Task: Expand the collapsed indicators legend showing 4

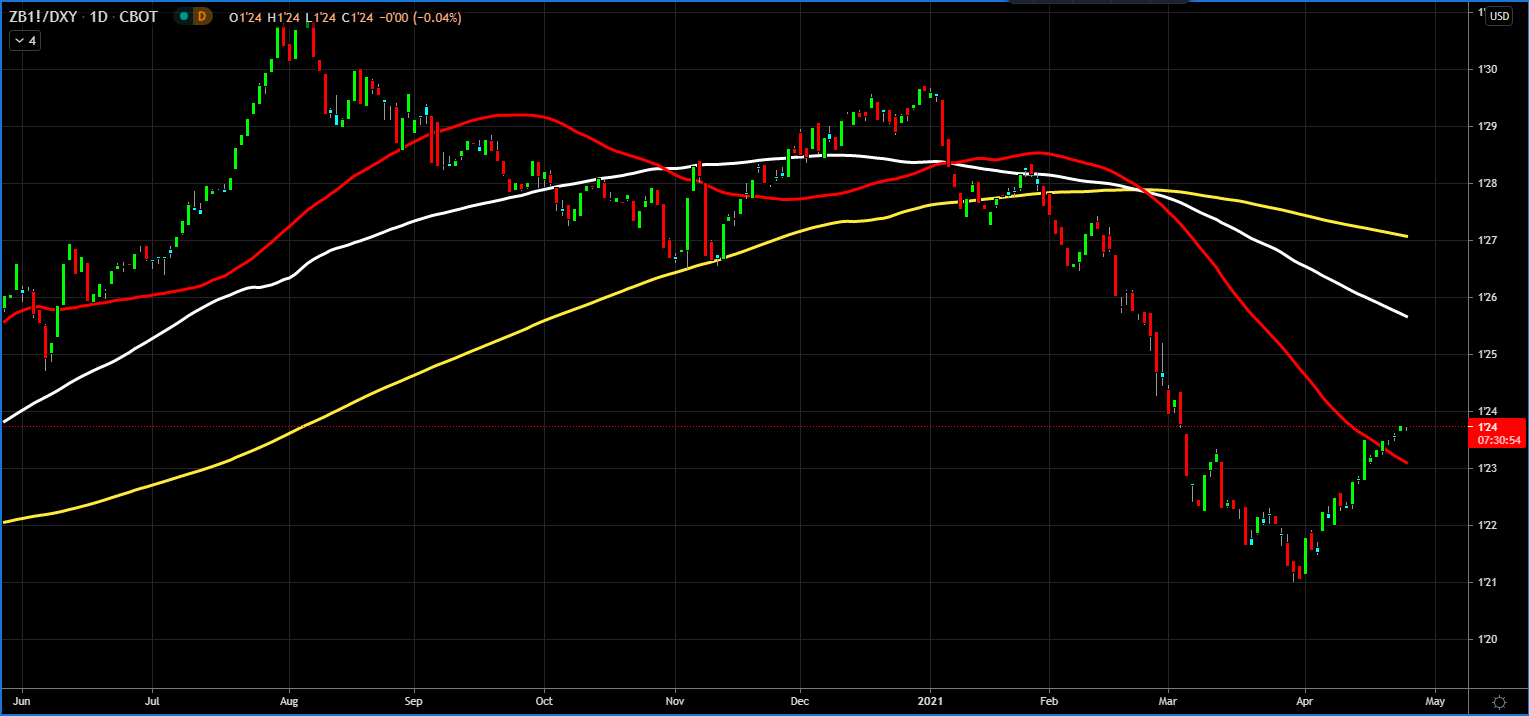Action: [25, 41]
